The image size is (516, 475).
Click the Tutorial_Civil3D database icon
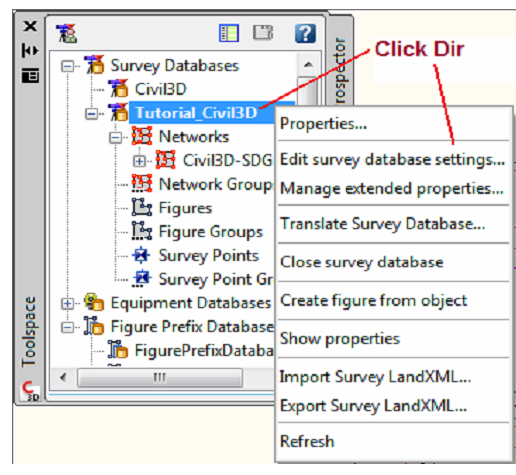click(118, 112)
